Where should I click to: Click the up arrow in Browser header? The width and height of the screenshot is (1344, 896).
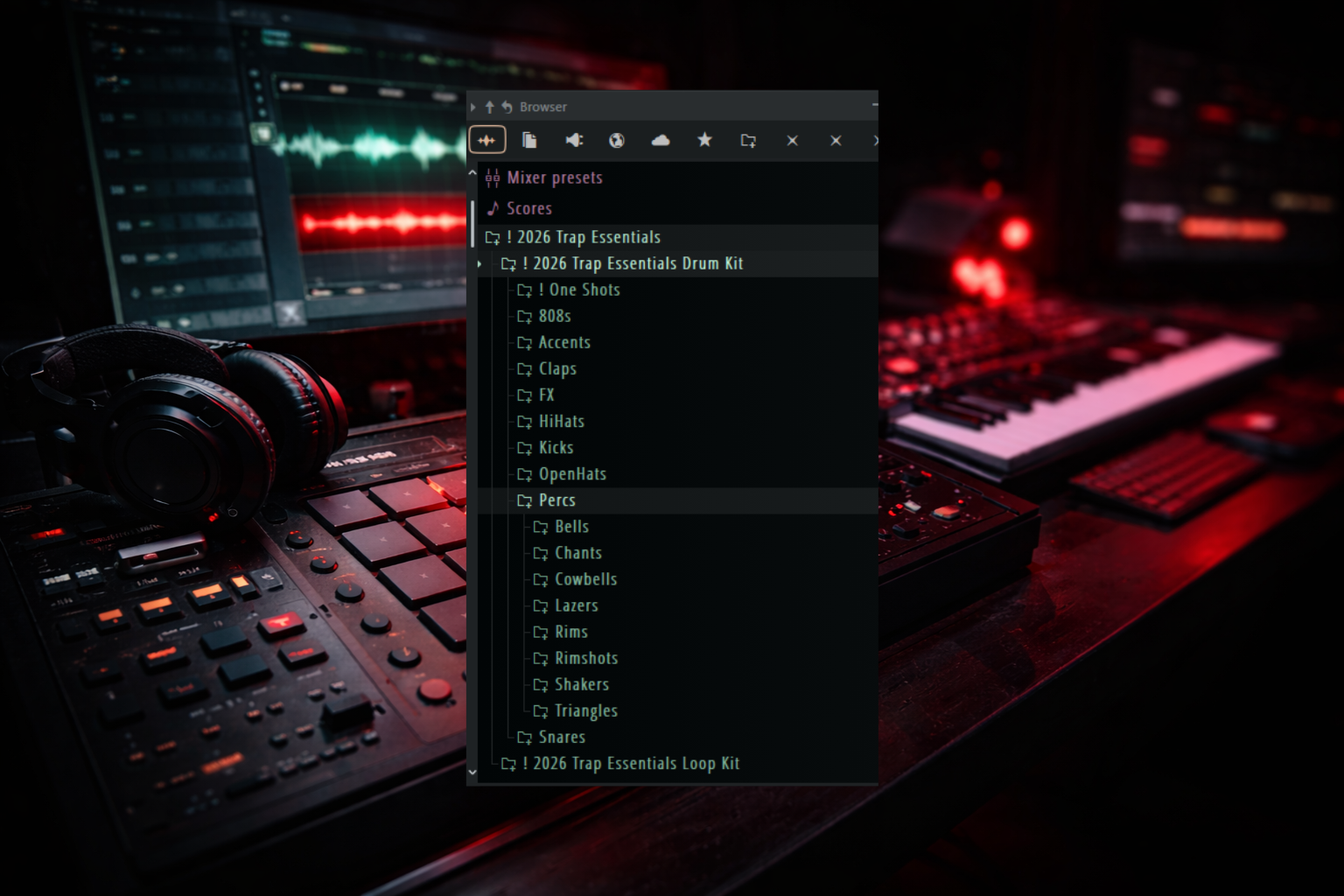tap(490, 107)
